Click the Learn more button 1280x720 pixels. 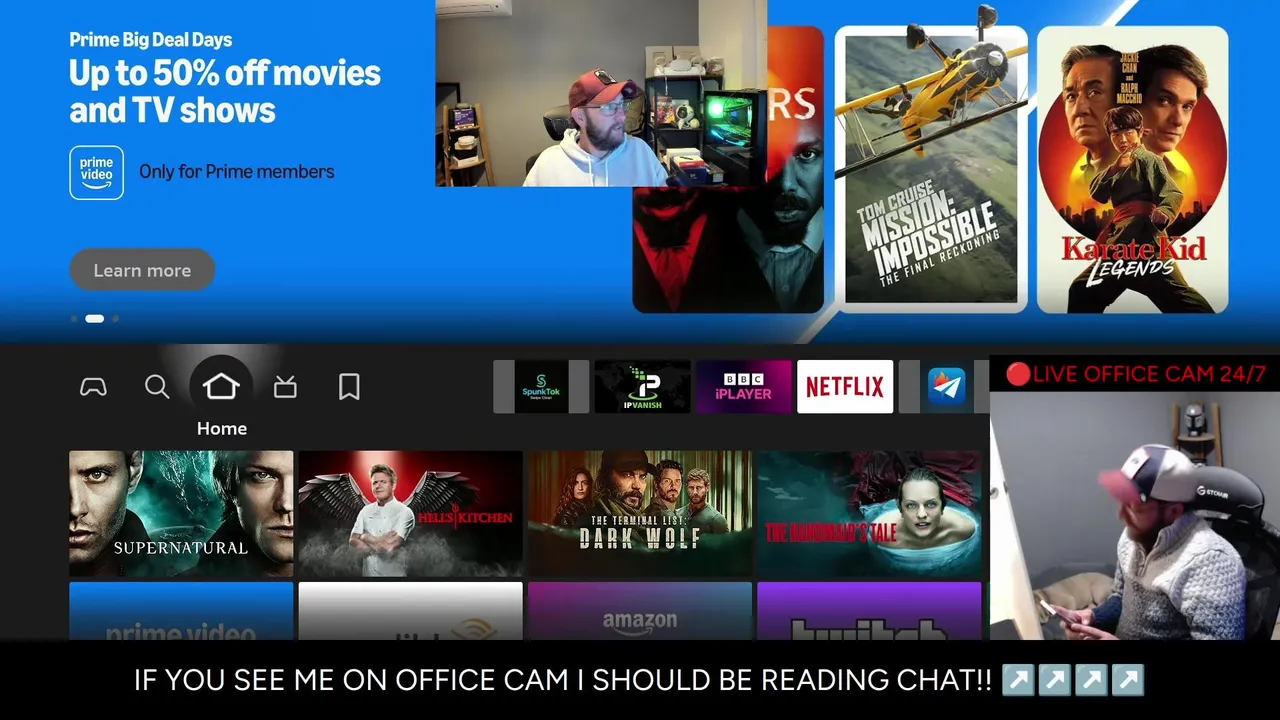coord(142,270)
